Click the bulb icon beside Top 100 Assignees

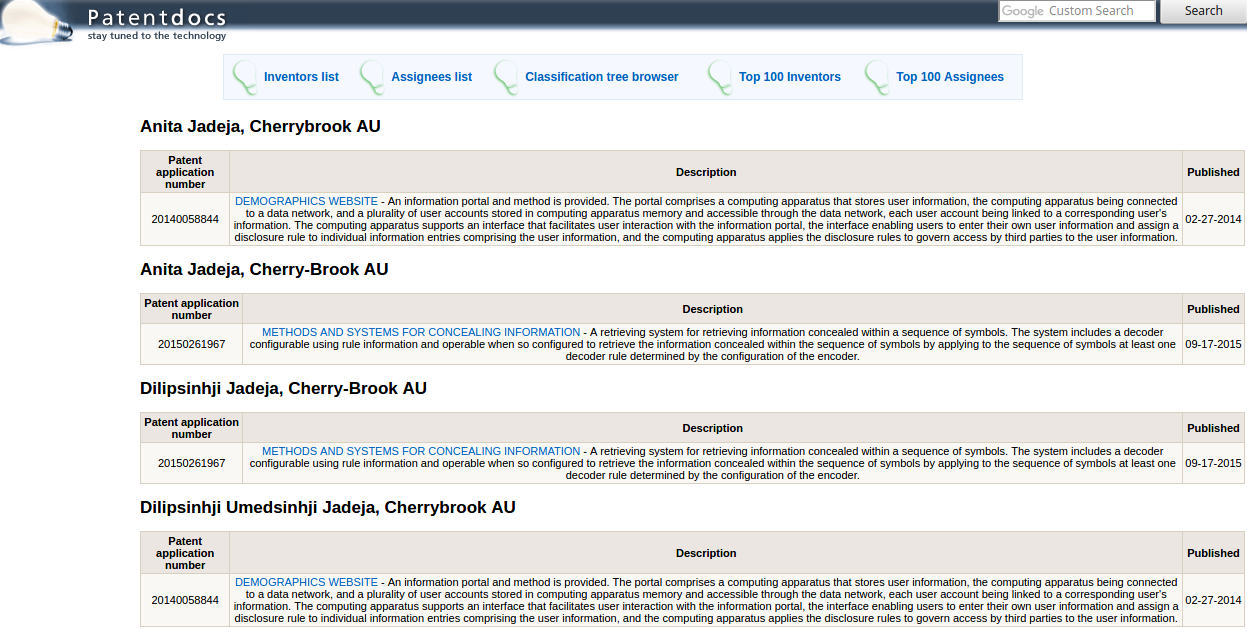[x=877, y=77]
